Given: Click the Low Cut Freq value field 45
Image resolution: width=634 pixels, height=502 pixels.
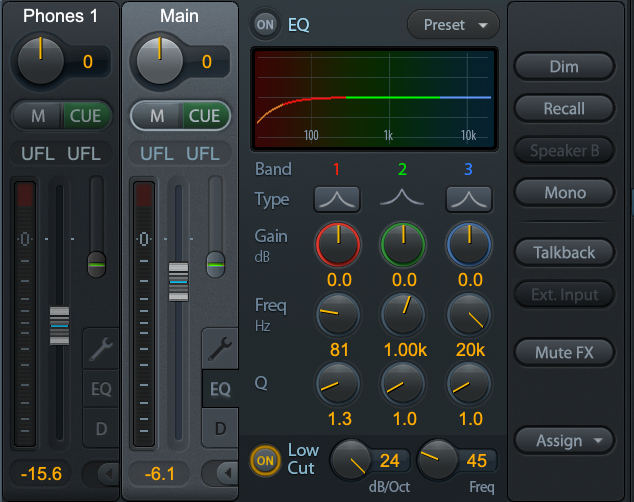Looking at the screenshot, I should (x=476, y=460).
